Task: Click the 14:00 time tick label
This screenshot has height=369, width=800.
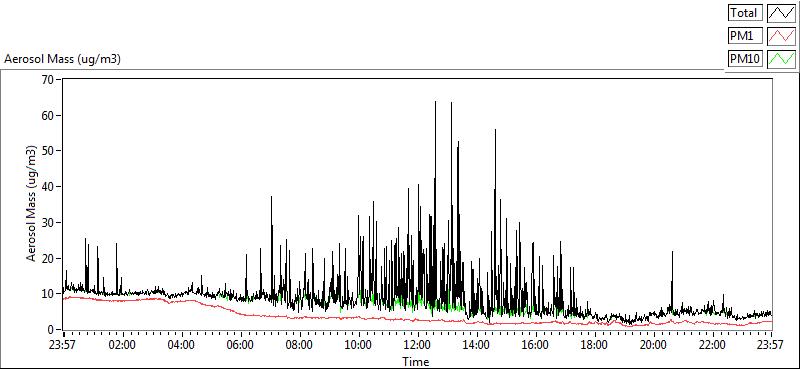Action: pyautogui.click(x=477, y=345)
